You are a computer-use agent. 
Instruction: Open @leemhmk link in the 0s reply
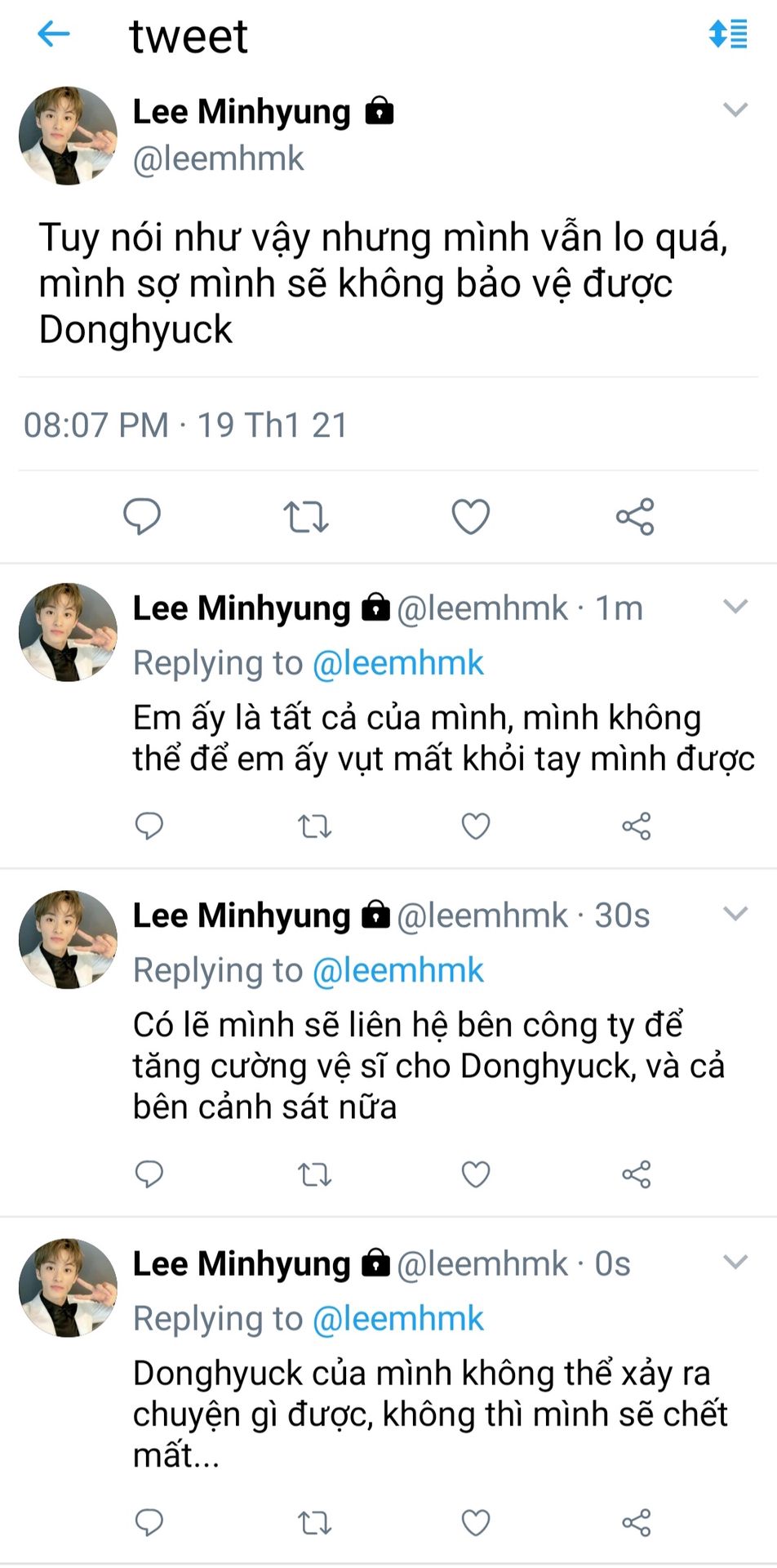pos(398,1319)
